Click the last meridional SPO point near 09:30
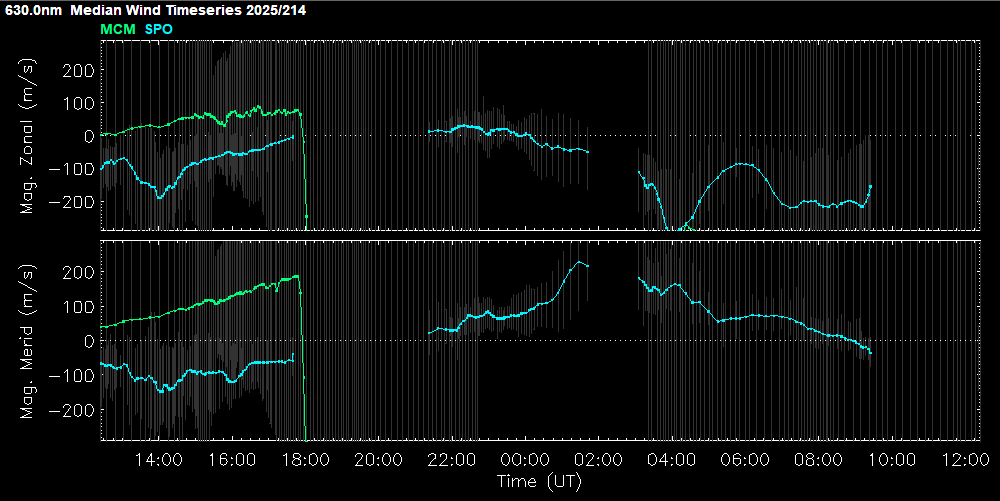 [x=870, y=352]
